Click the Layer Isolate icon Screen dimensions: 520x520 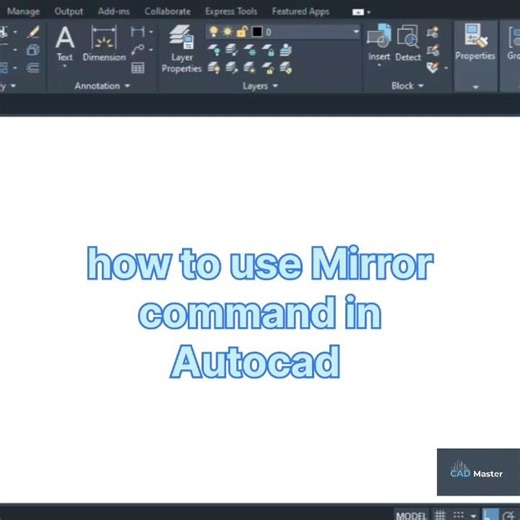click(232, 50)
